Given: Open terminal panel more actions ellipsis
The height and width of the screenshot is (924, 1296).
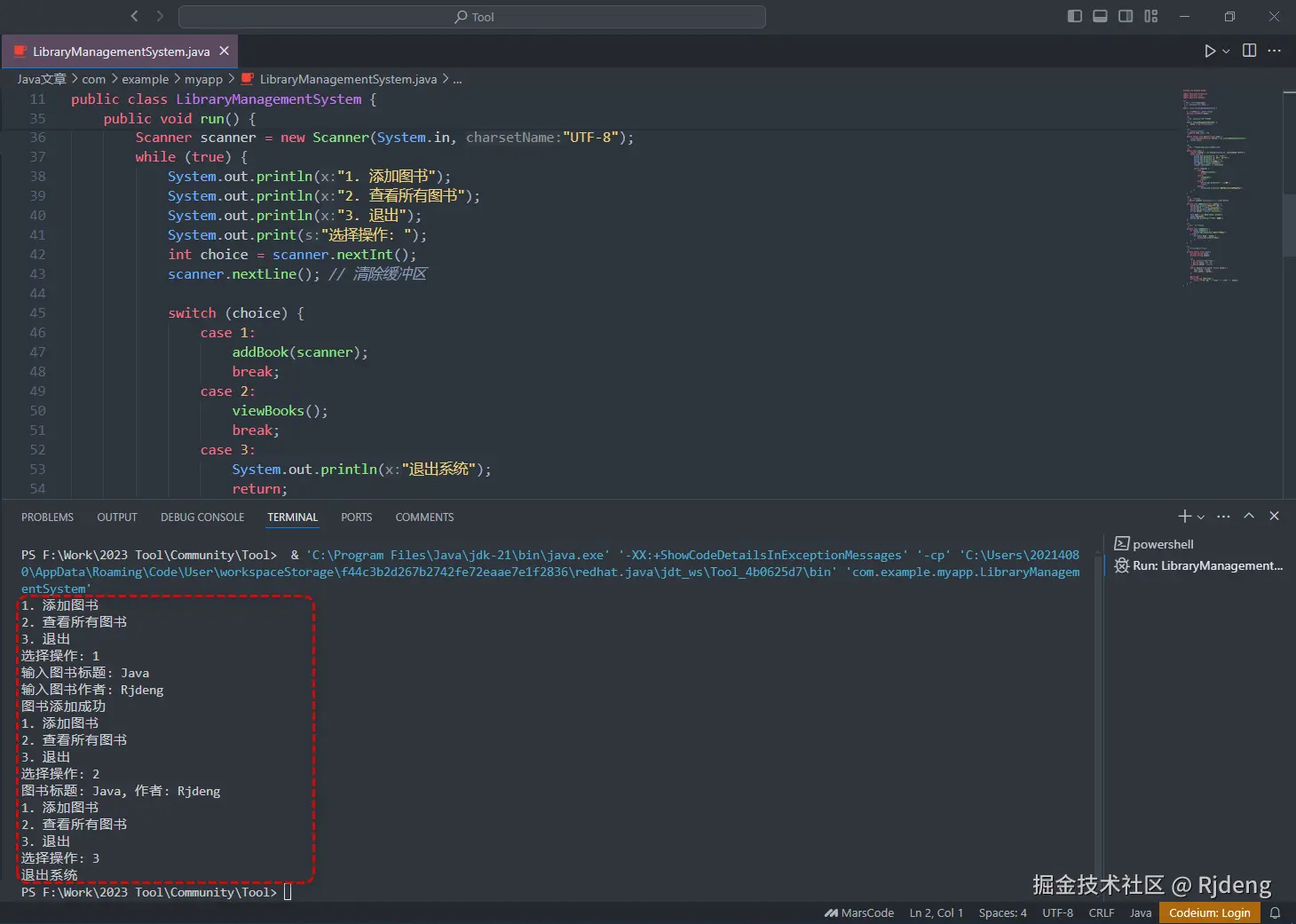Looking at the screenshot, I should 1223,517.
